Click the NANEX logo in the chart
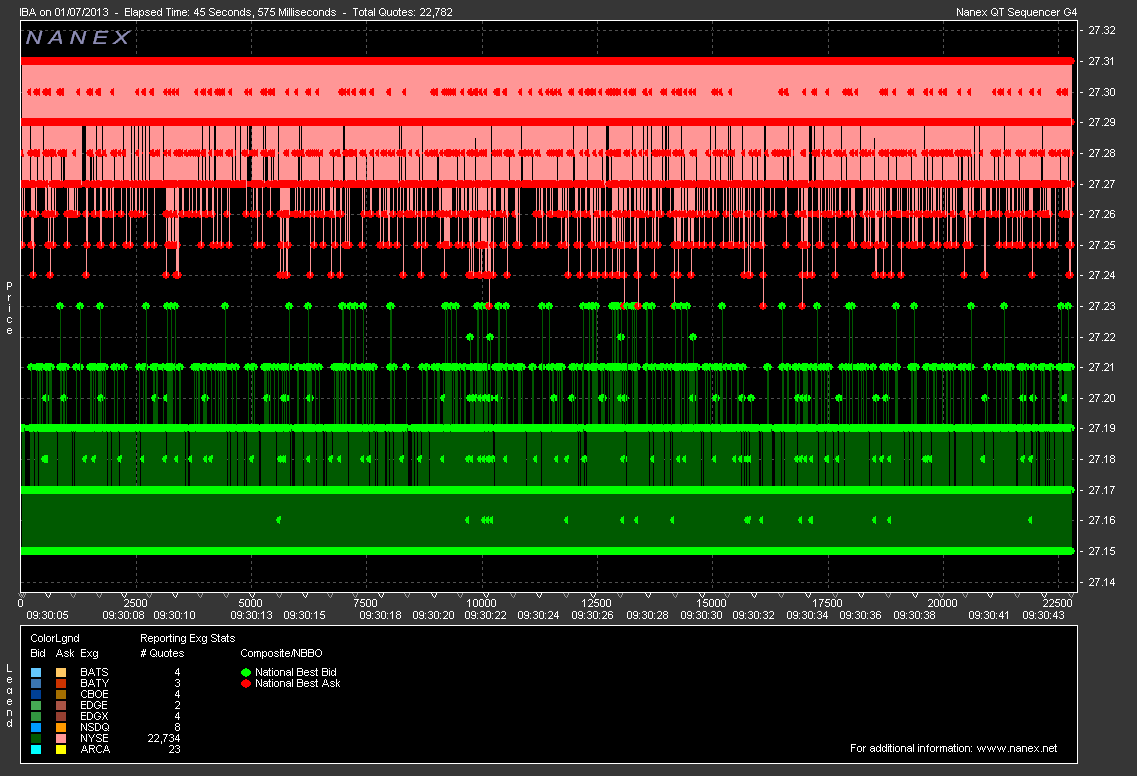The height and width of the screenshot is (776, 1137). tap(78, 38)
